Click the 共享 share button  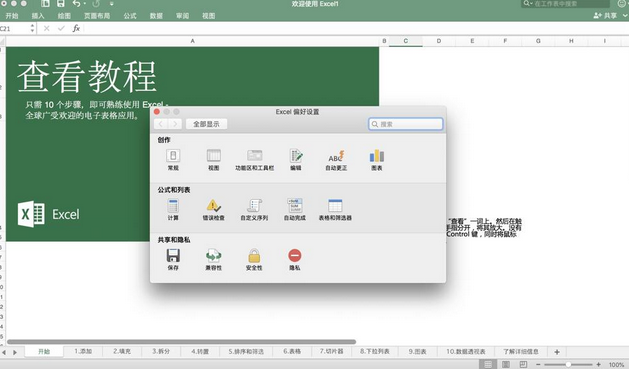605,15
